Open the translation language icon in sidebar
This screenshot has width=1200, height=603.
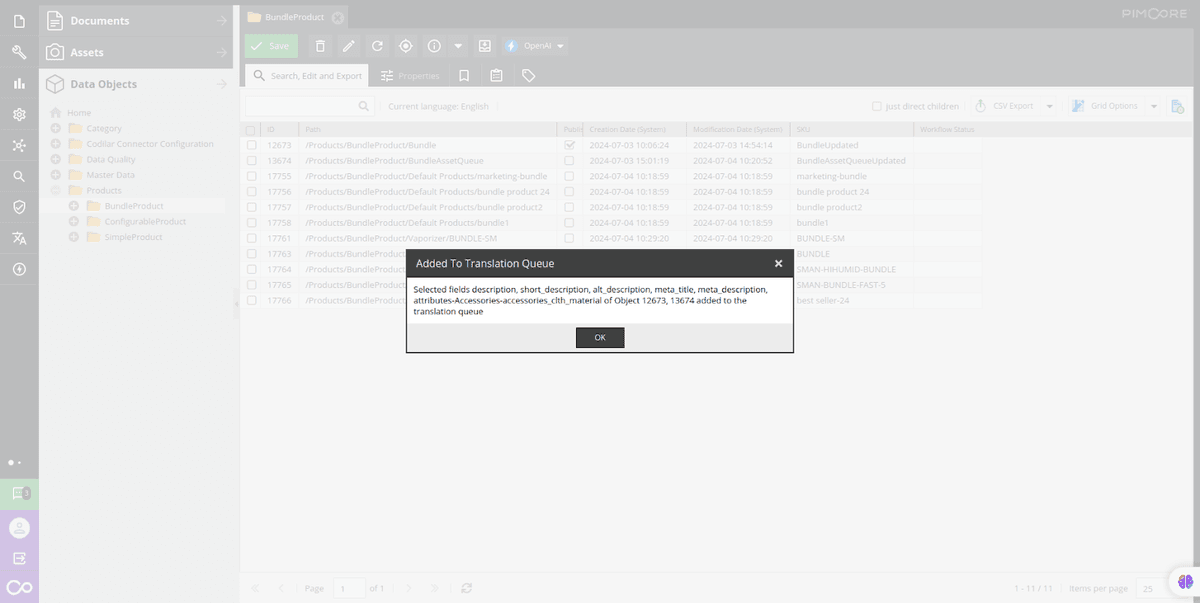point(19,238)
